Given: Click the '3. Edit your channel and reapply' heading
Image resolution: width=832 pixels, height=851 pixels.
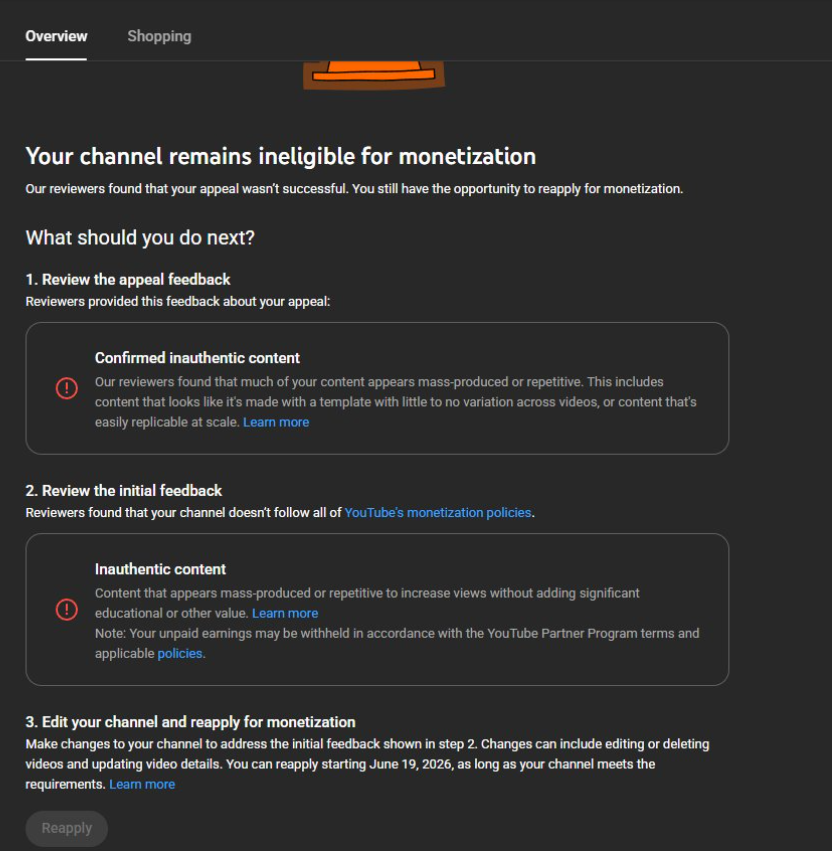Looking at the screenshot, I should click(190, 722).
